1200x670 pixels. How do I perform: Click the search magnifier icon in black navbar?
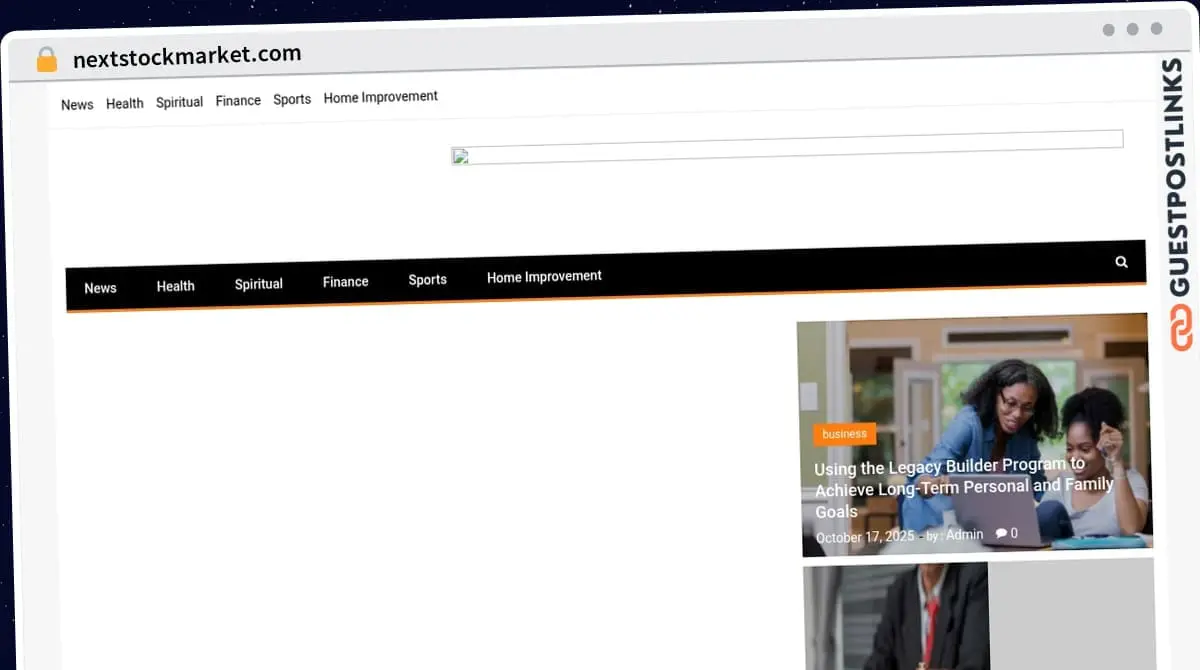pyautogui.click(x=1121, y=262)
